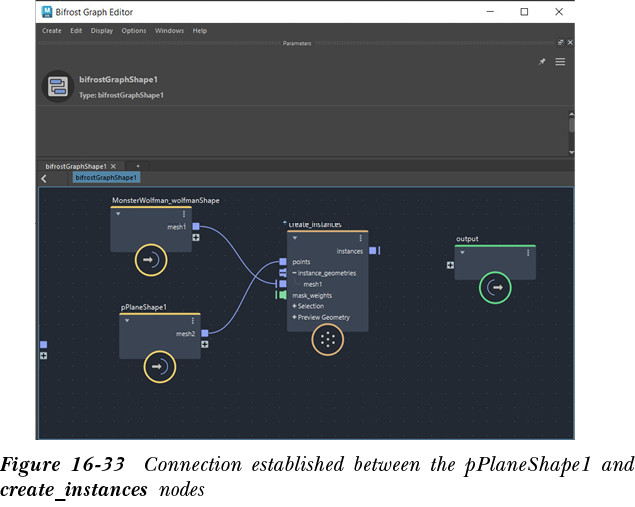635x507 pixels.
Task: Open the Display menu
Action: tap(102, 31)
